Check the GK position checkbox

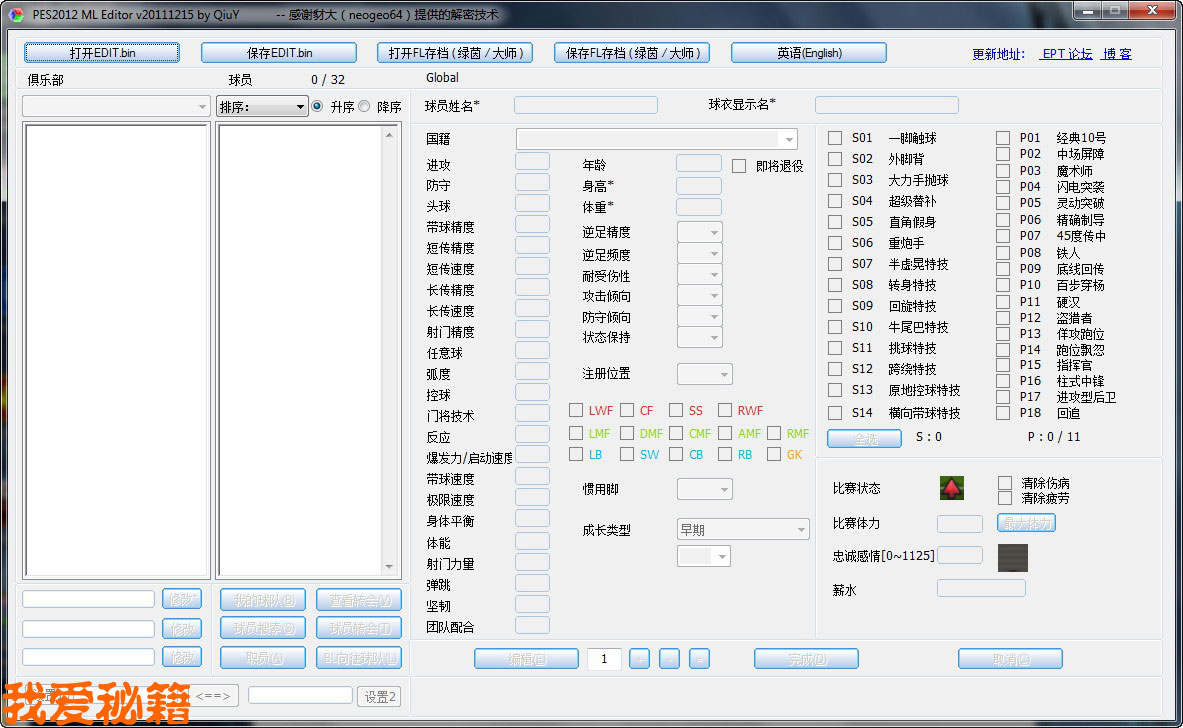(774, 454)
